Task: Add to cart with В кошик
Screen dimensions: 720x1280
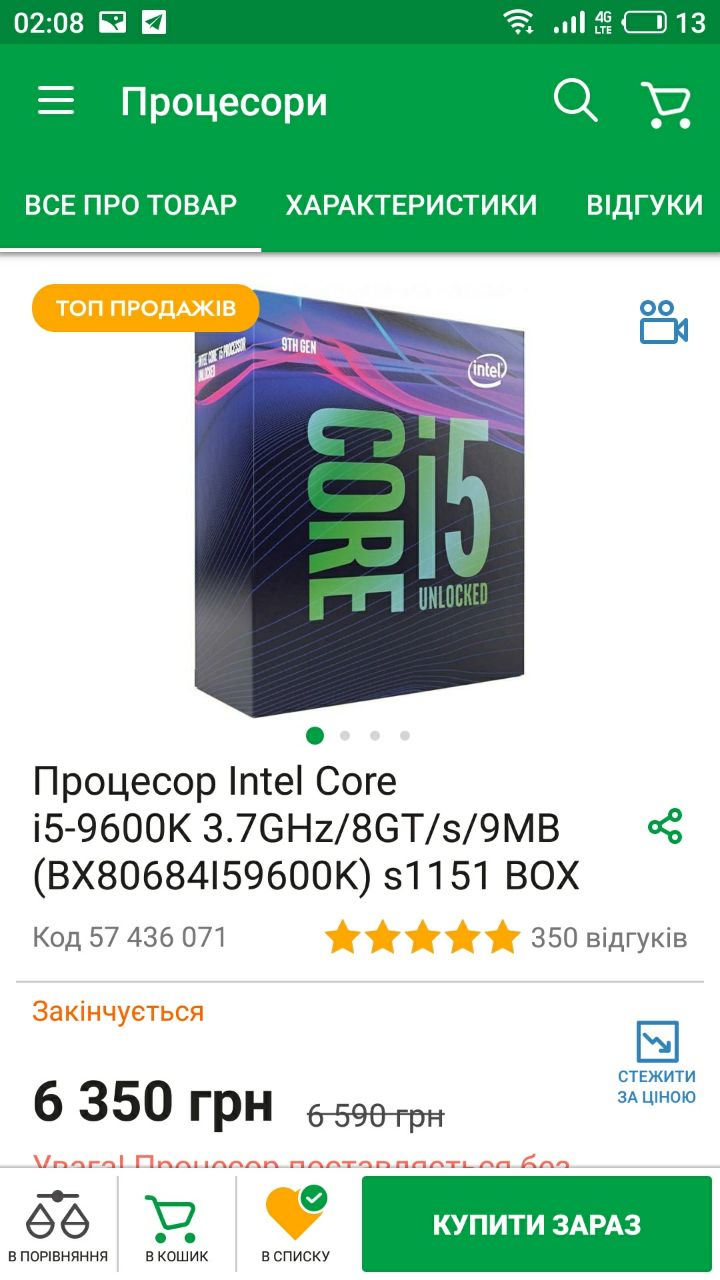Action: pyautogui.click(x=177, y=1226)
